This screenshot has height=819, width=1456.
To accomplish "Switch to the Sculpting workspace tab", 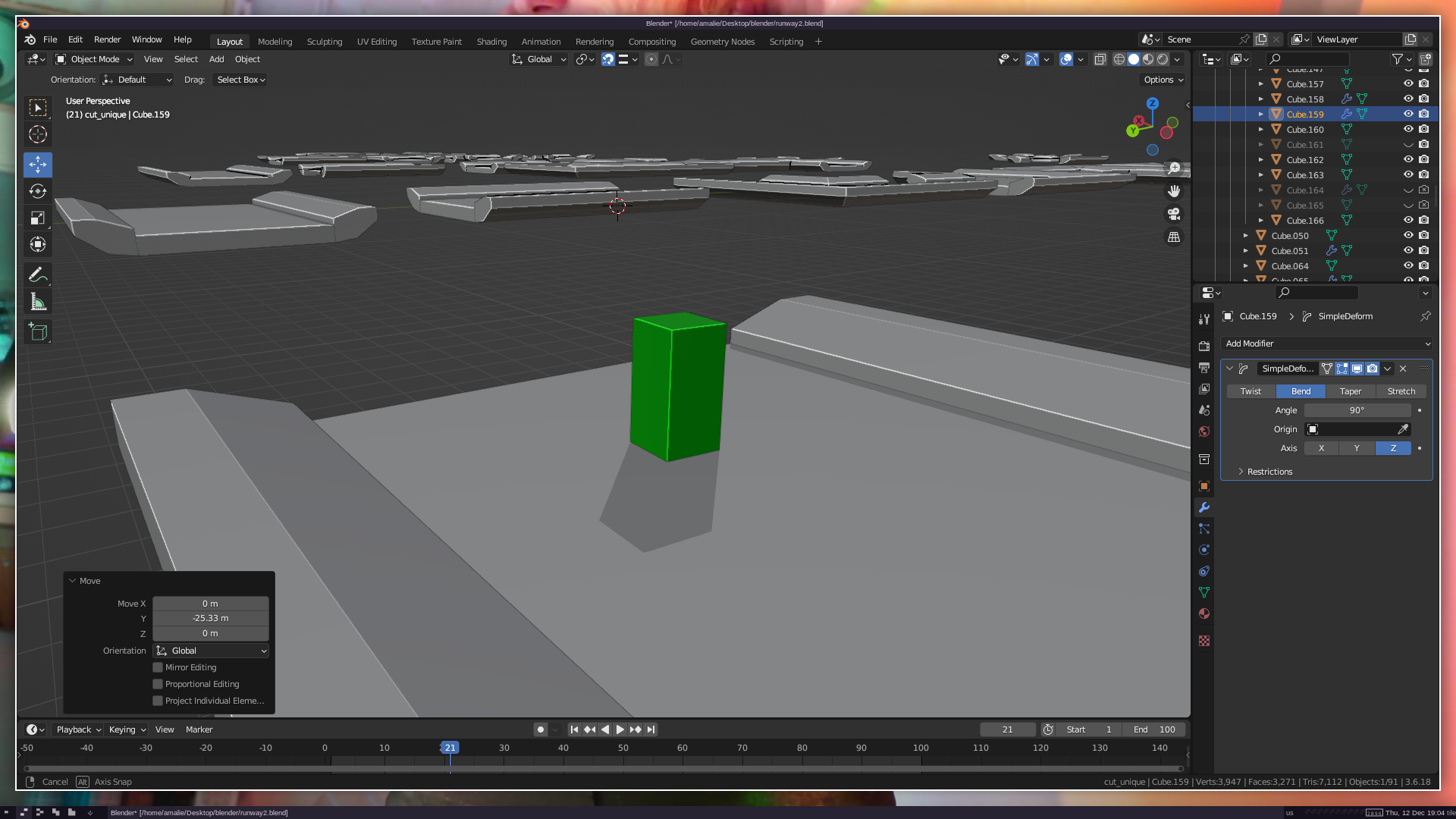I will 324,42.
